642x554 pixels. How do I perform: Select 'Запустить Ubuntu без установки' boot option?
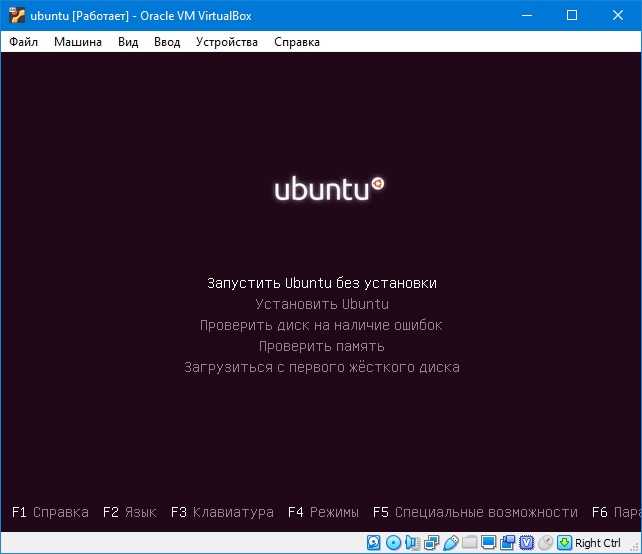322,283
